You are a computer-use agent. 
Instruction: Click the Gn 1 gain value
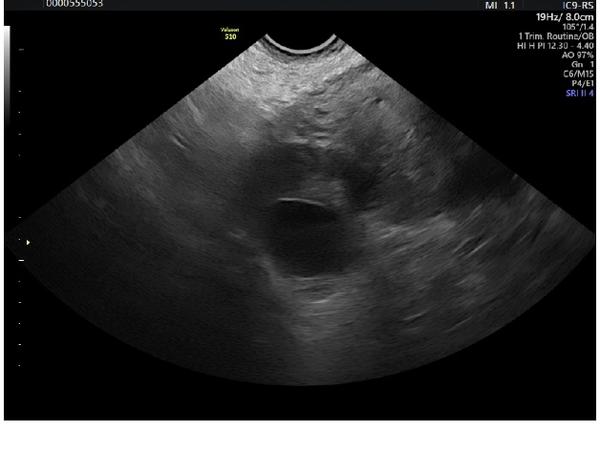coord(582,64)
